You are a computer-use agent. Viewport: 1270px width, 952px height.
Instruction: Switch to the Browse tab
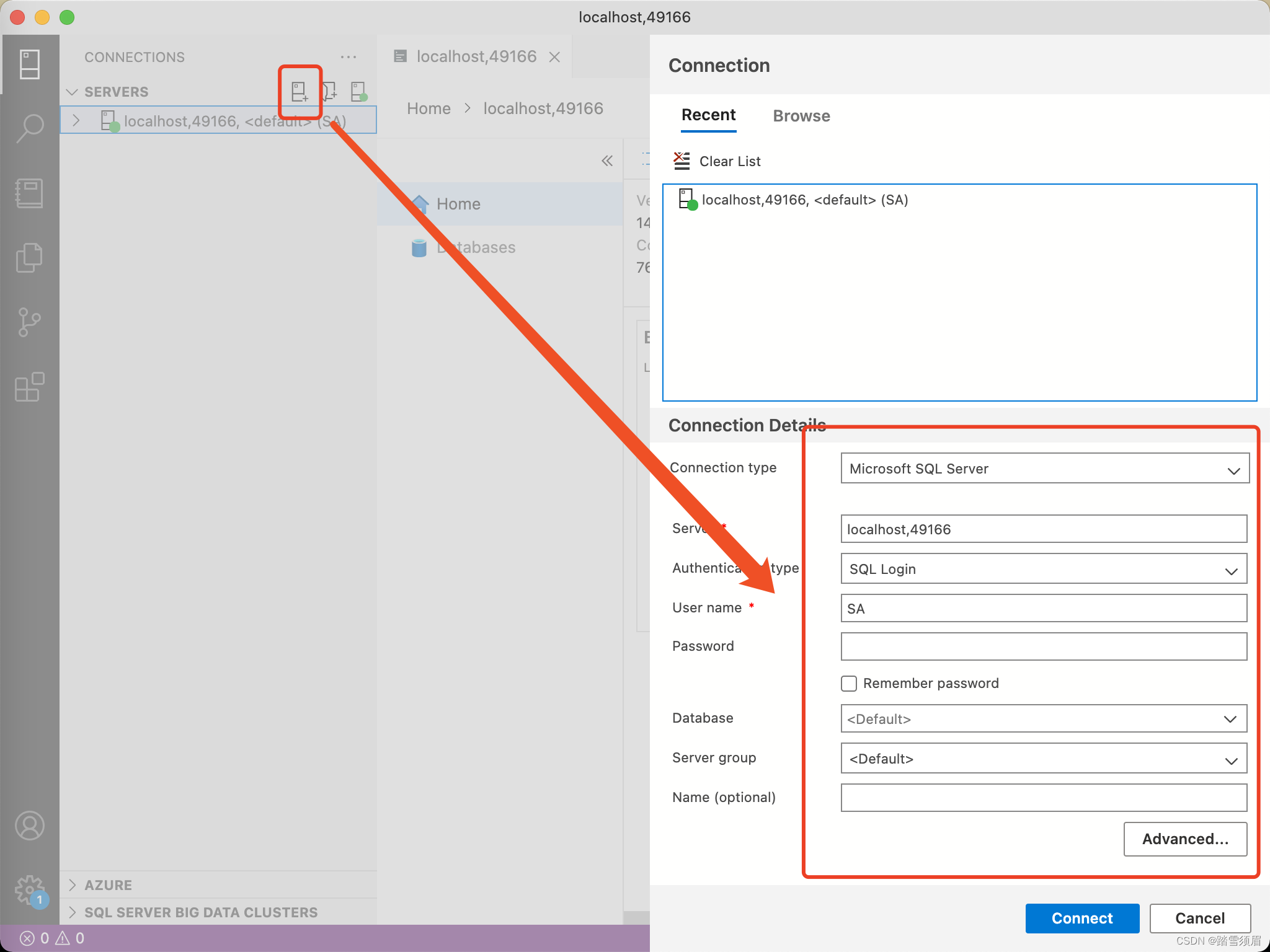pos(801,116)
